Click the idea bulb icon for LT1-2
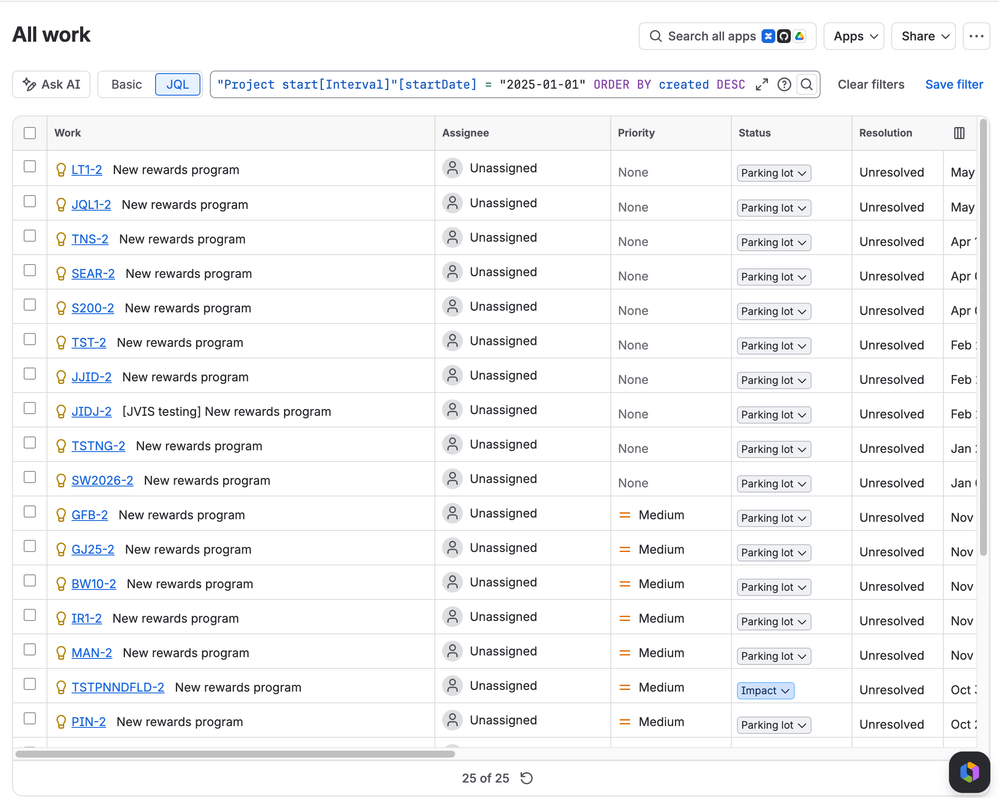Screen dimensions: 999x798 pyautogui.click(x=61, y=169)
